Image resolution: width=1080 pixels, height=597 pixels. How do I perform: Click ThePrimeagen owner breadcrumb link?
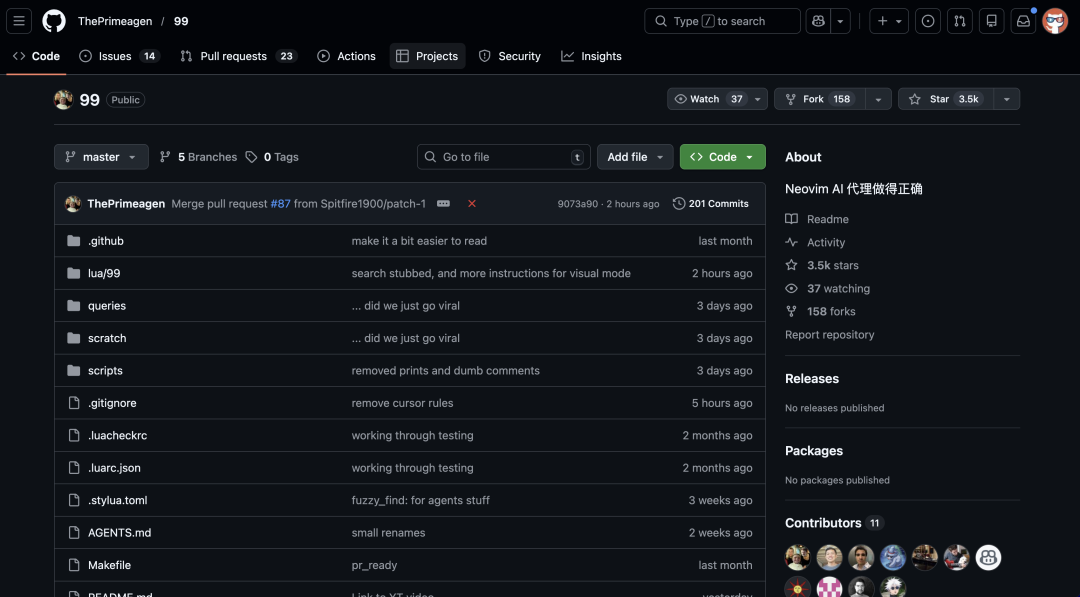[x=115, y=21]
